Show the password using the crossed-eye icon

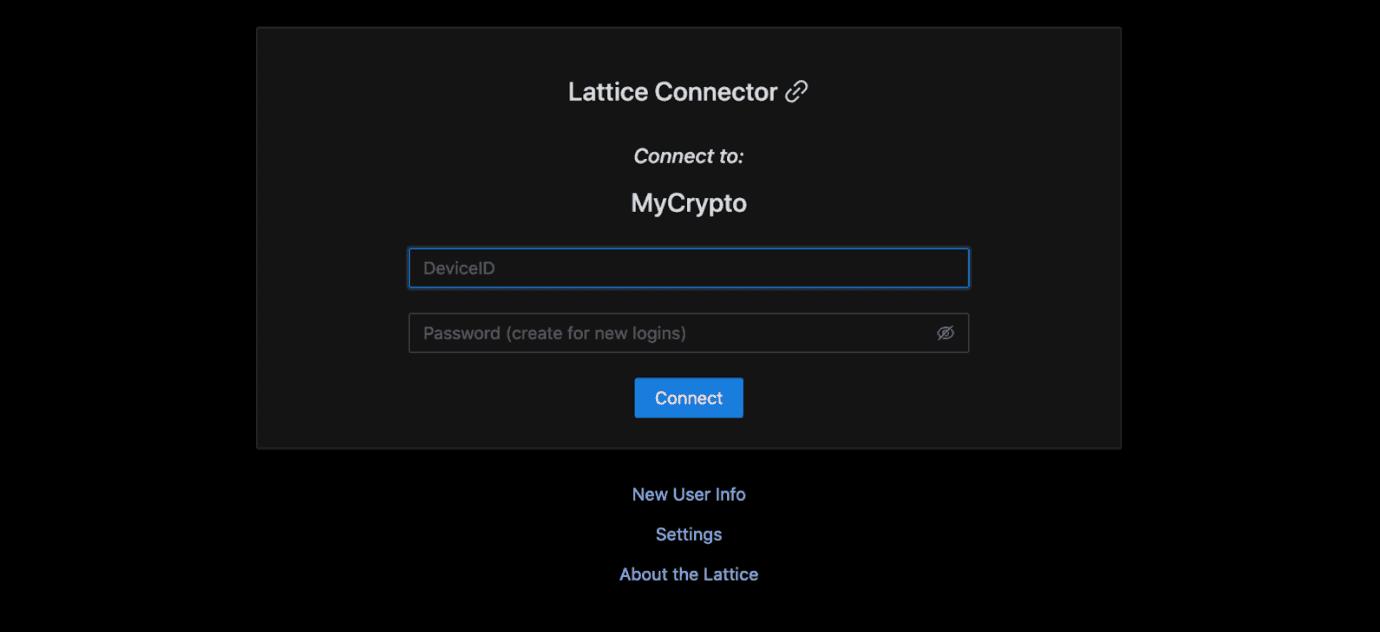945,333
